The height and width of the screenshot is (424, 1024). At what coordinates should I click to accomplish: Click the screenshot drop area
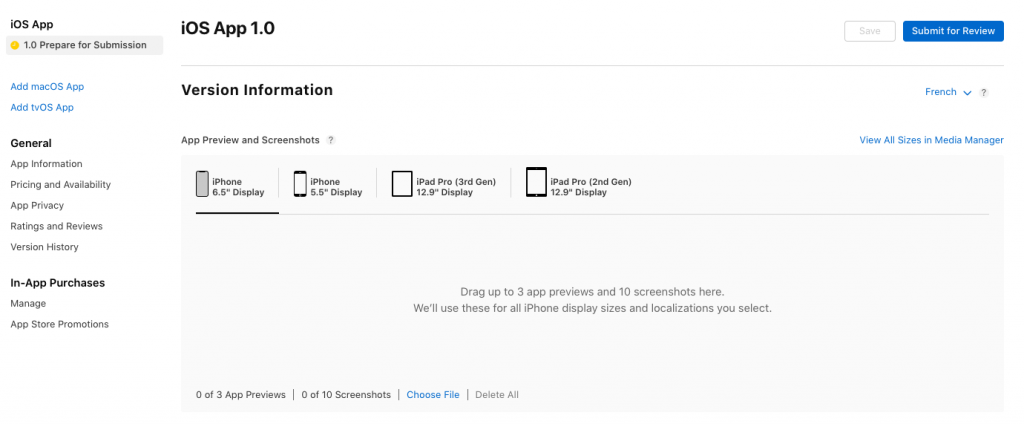[x=592, y=300]
